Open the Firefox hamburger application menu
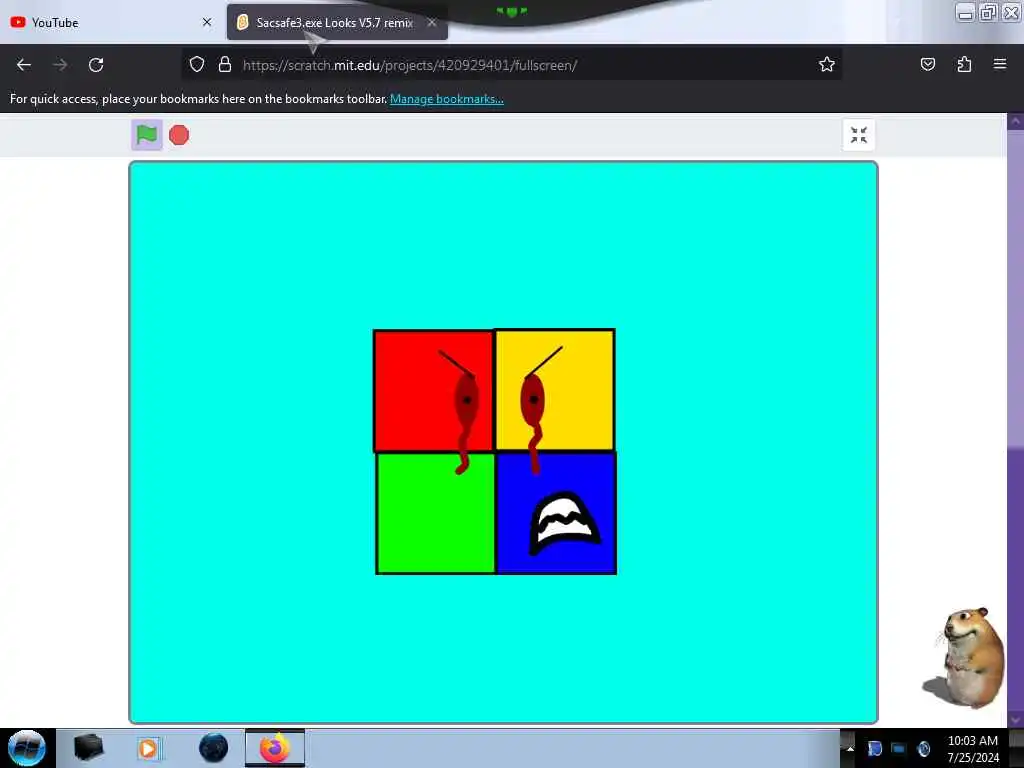 tap(1000, 64)
